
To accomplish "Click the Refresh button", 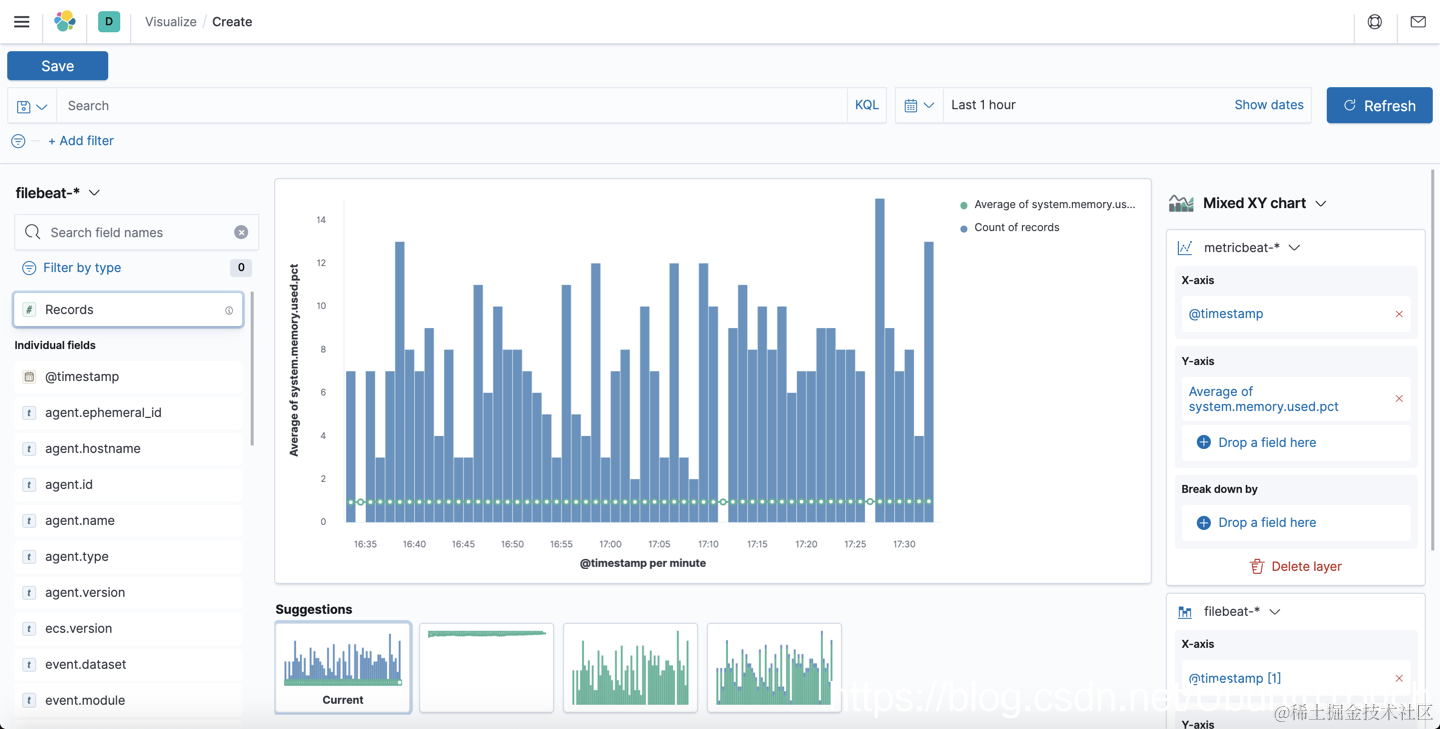I will coord(1379,105).
